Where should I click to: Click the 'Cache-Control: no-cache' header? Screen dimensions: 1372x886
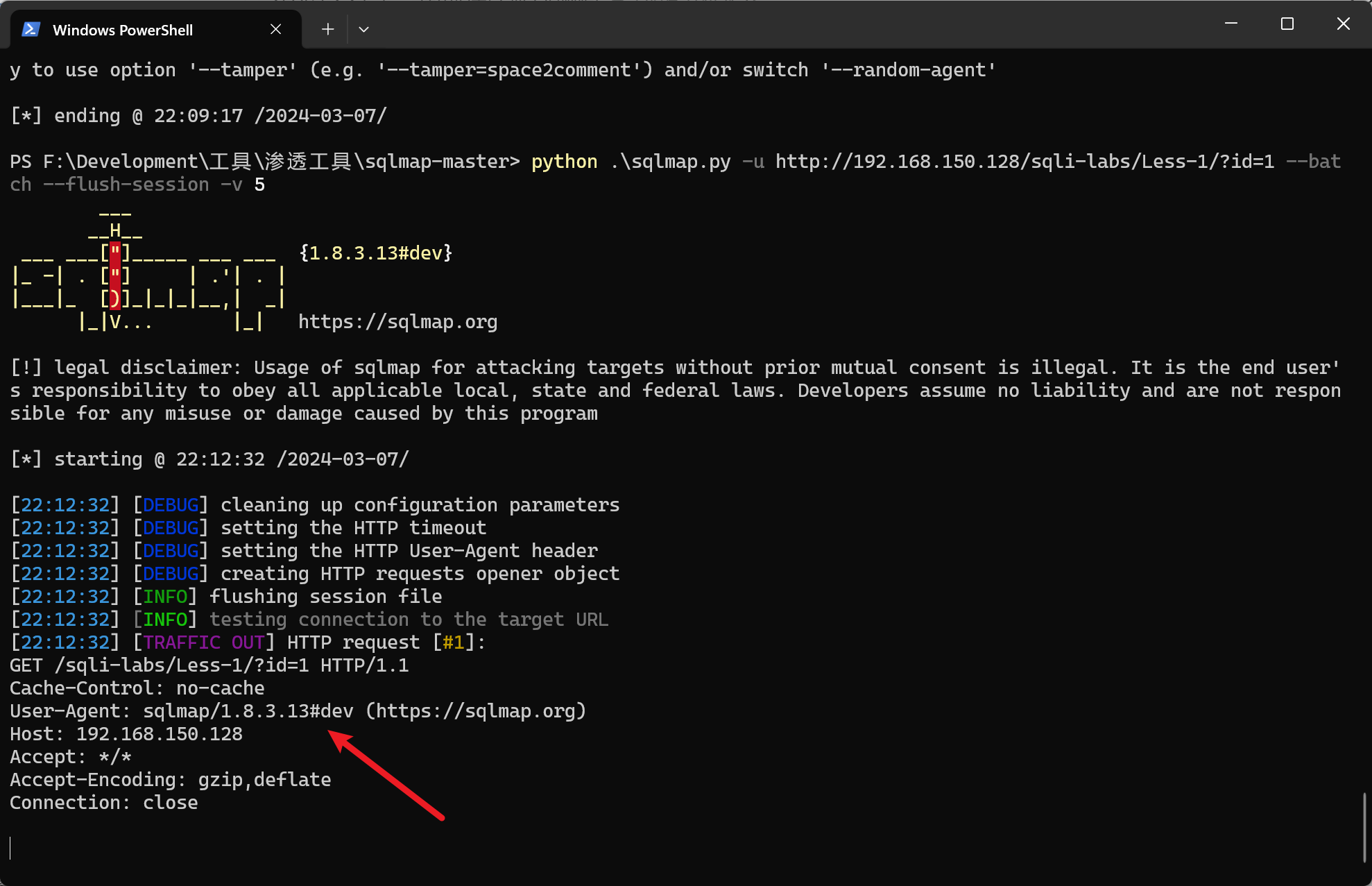[137, 688]
